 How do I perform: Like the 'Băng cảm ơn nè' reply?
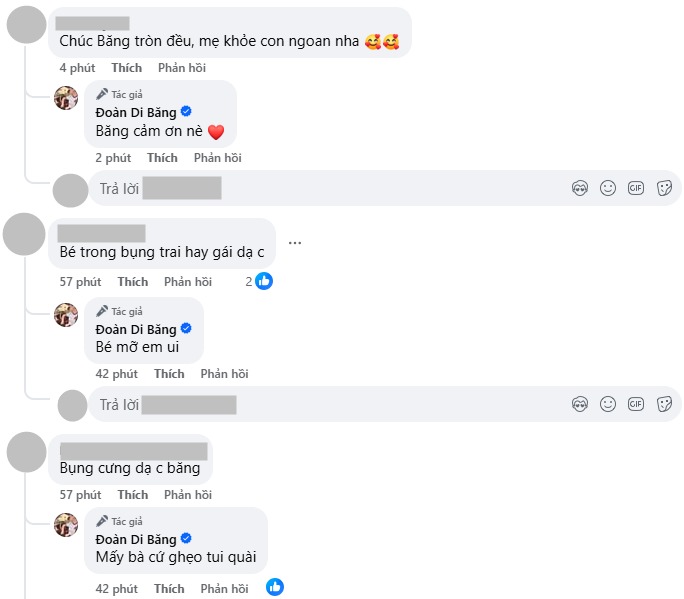coord(162,158)
